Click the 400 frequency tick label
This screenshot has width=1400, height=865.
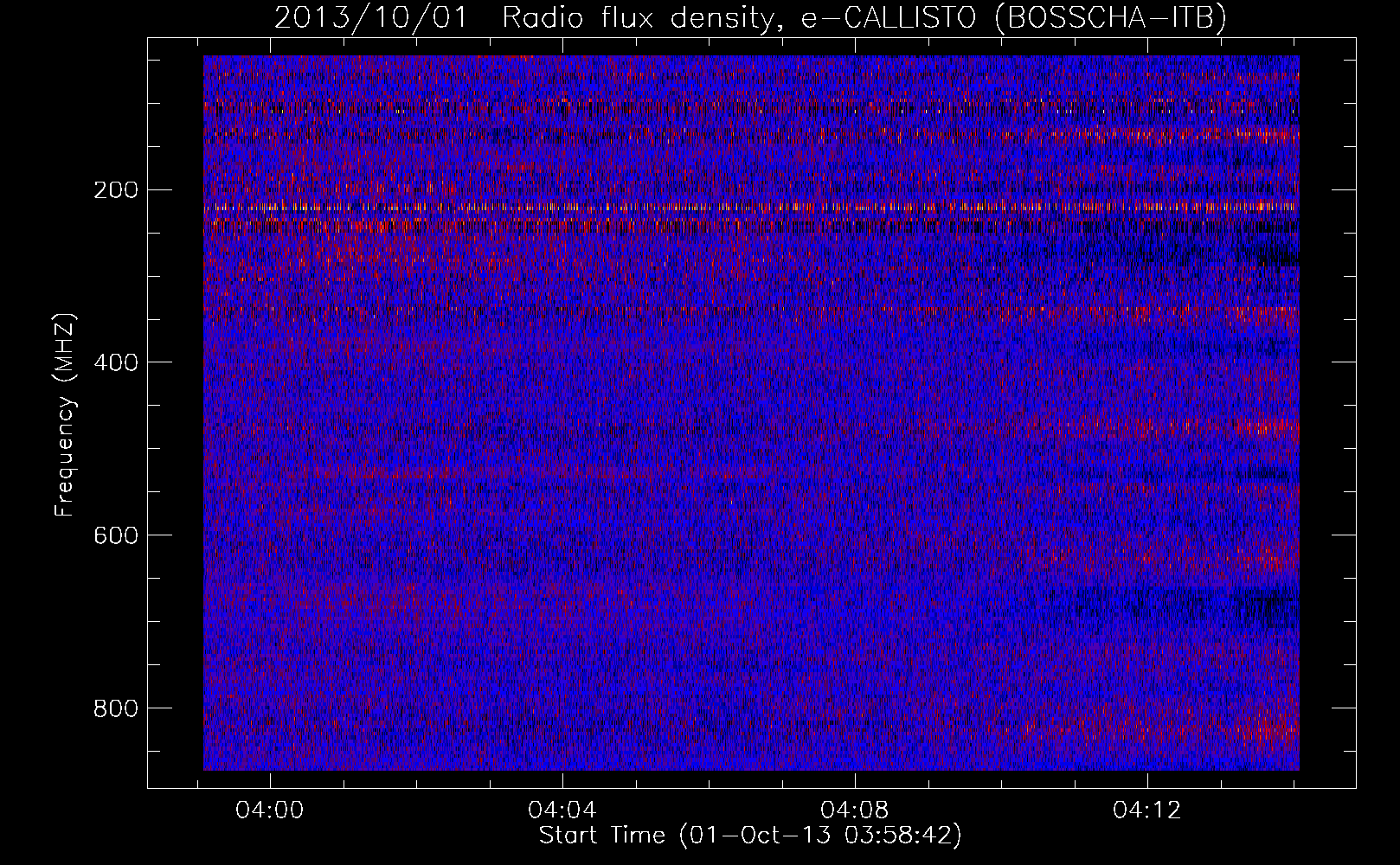click(115, 362)
